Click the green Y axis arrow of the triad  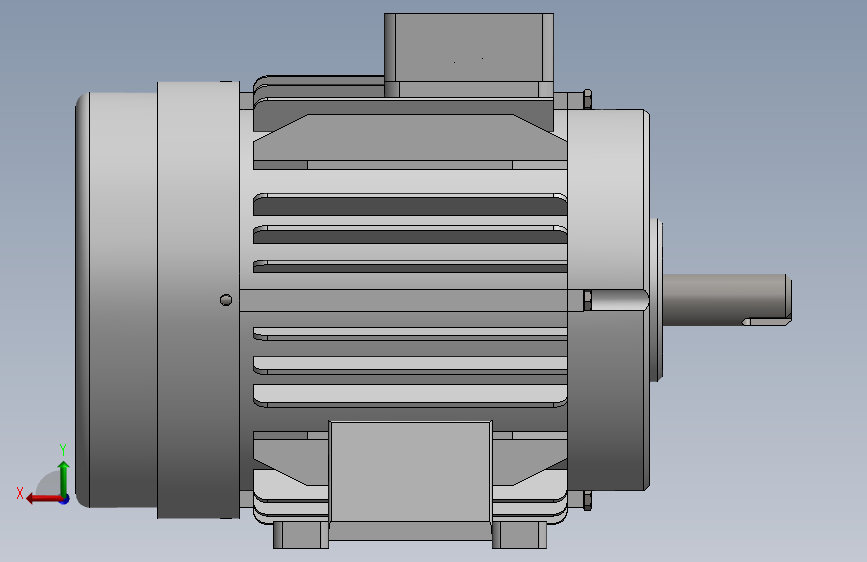click(x=64, y=478)
